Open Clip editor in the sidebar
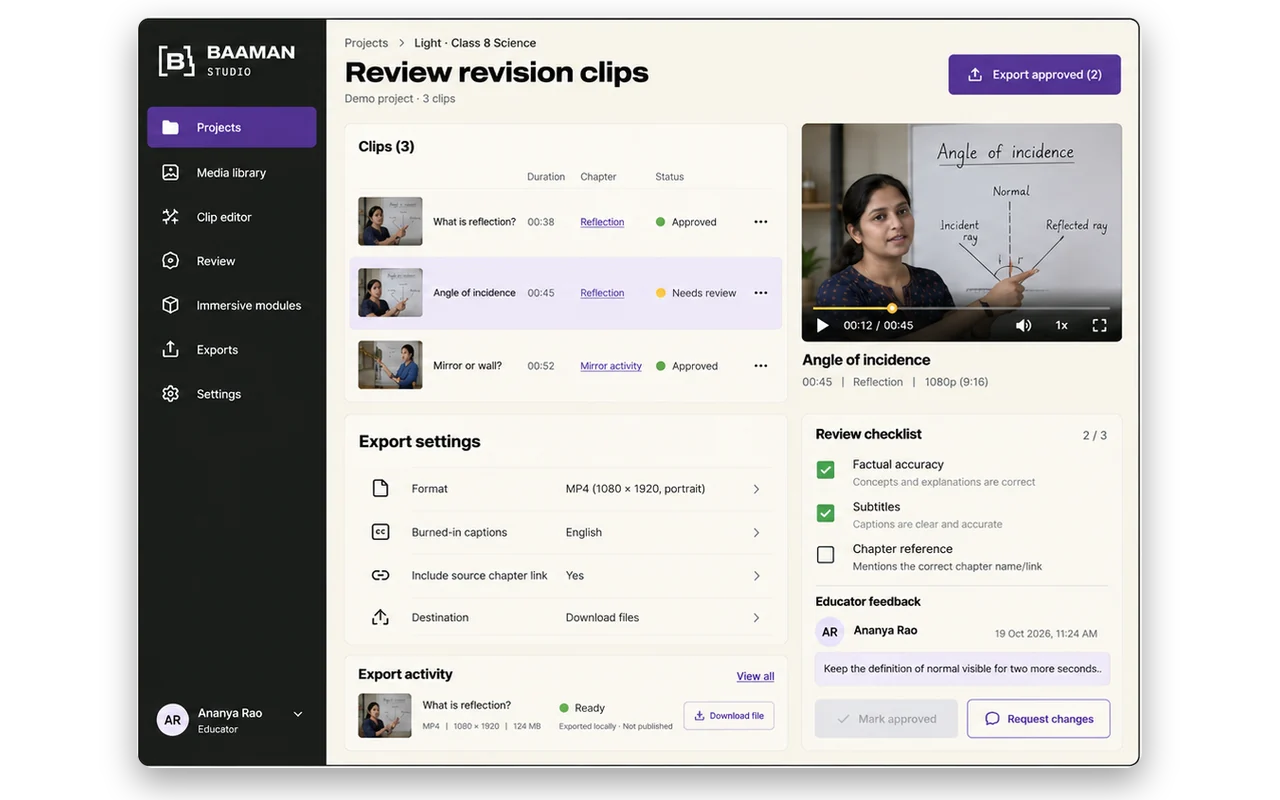1280x800 pixels. tap(232, 216)
